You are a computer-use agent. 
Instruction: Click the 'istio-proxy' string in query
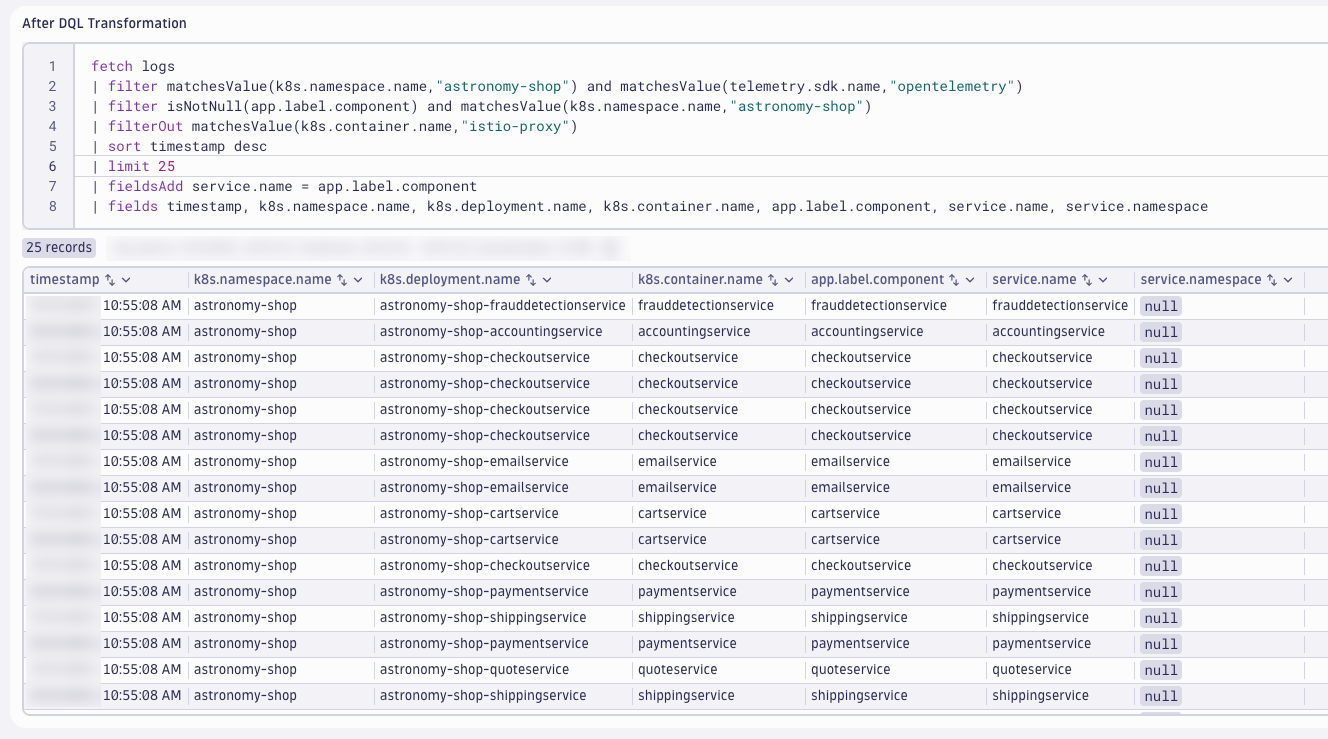click(514, 126)
